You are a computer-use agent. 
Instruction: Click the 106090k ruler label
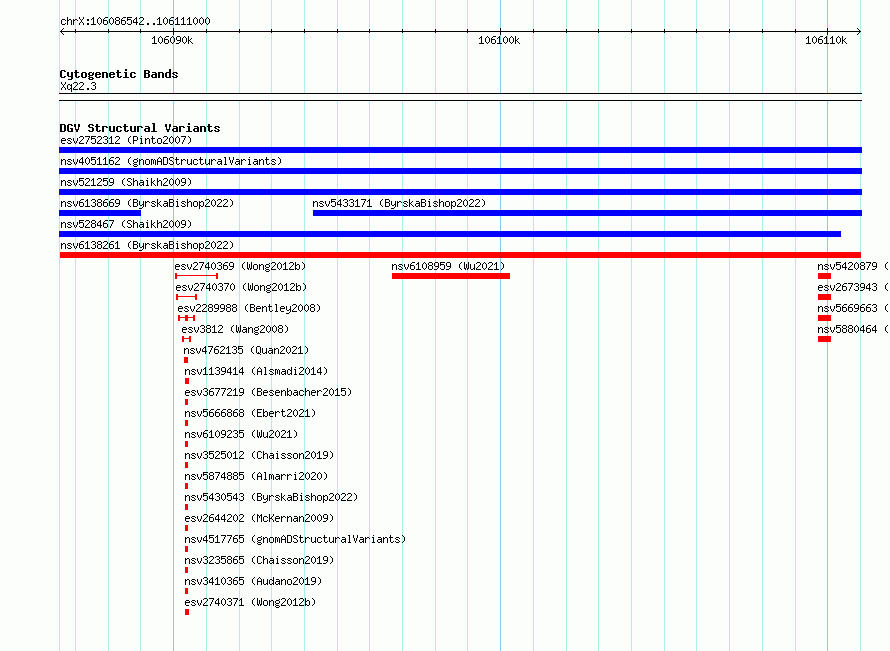(x=172, y=40)
